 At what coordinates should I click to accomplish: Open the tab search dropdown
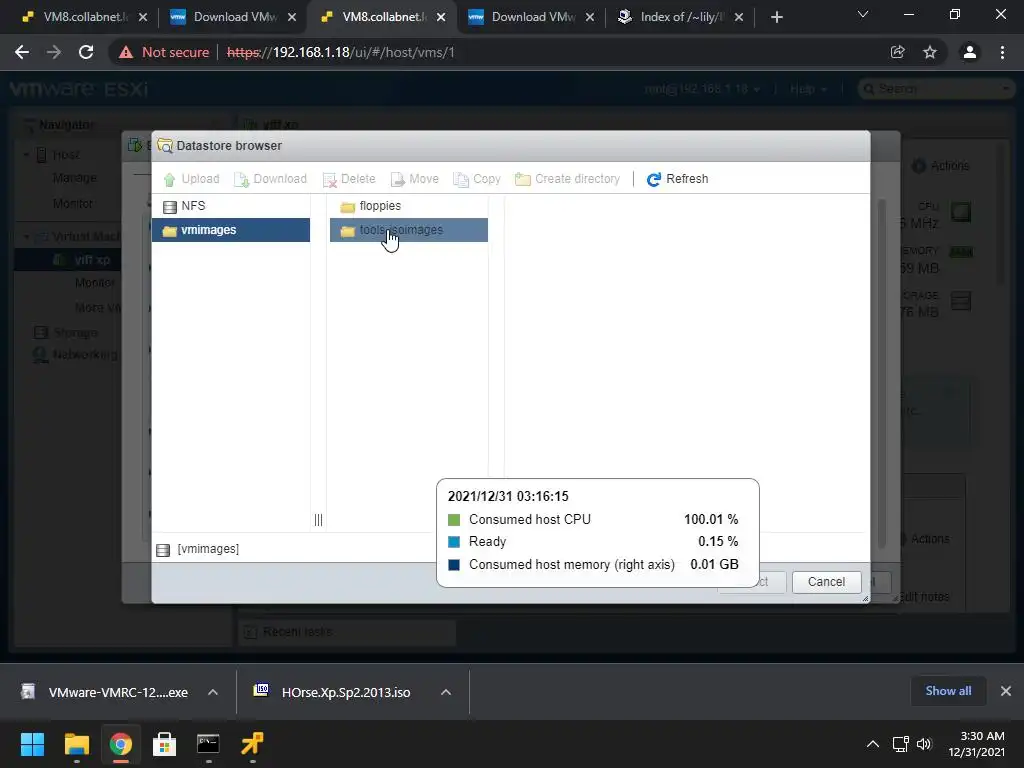863,14
